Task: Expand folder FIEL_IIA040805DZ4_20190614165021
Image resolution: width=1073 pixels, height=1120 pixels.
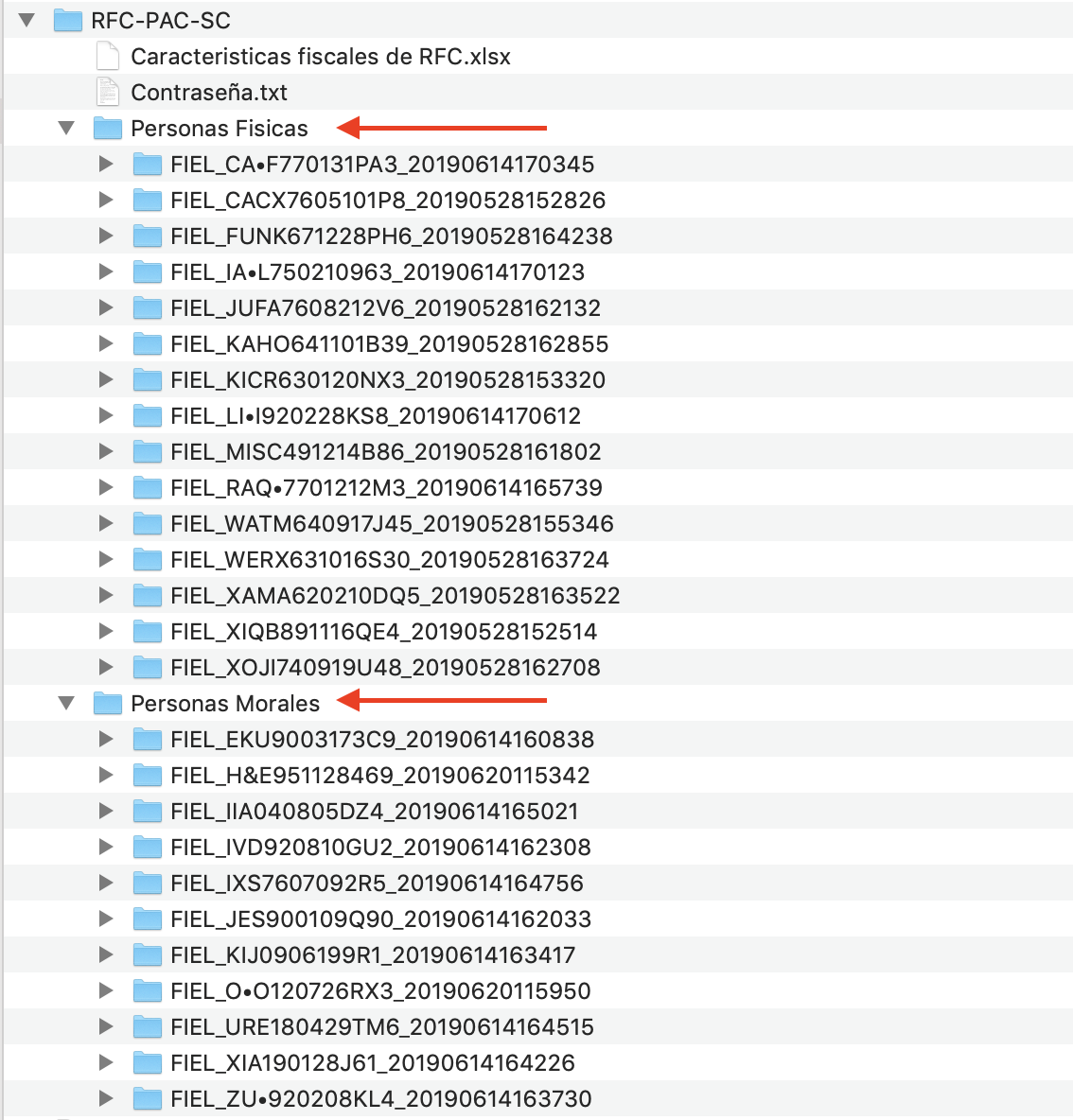Action: click(106, 811)
